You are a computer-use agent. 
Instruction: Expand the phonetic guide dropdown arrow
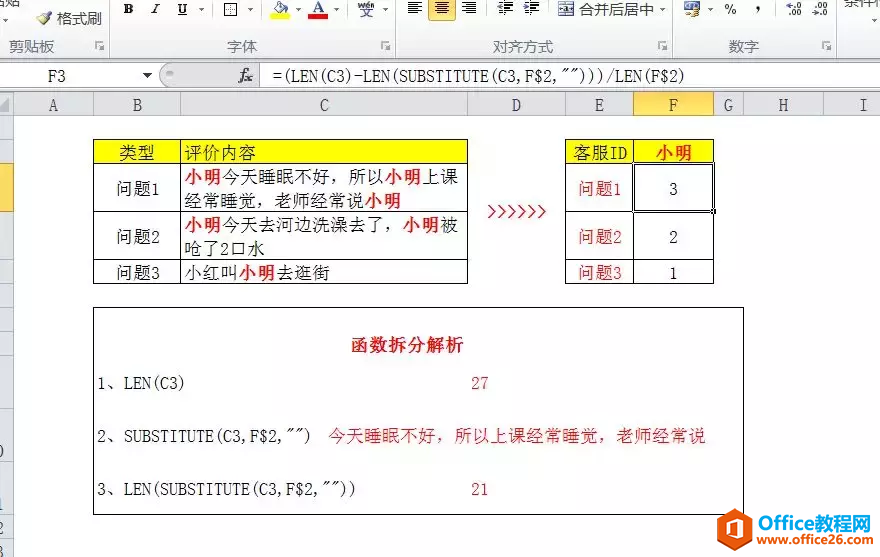tap(386, 10)
